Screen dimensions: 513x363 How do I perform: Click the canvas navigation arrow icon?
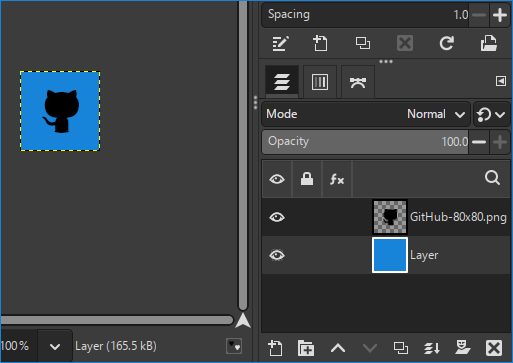[243, 321]
